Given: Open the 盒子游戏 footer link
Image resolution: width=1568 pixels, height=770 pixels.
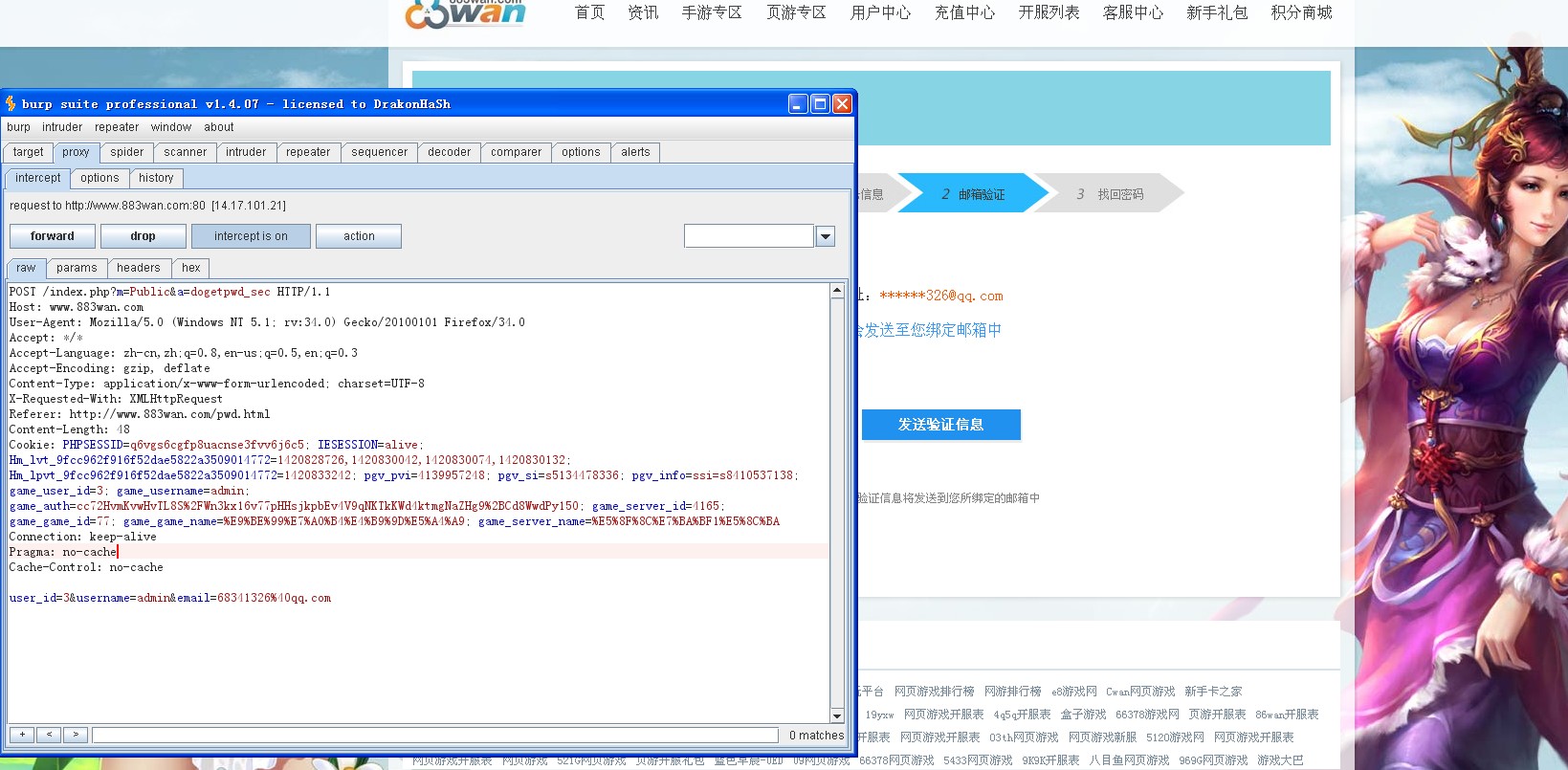Looking at the screenshot, I should [x=1083, y=715].
